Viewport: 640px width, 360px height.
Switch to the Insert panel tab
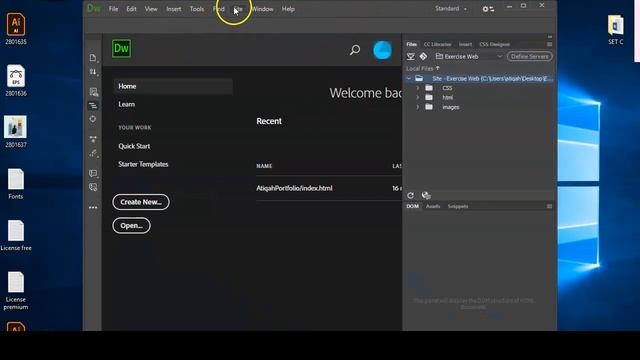(465, 44)
